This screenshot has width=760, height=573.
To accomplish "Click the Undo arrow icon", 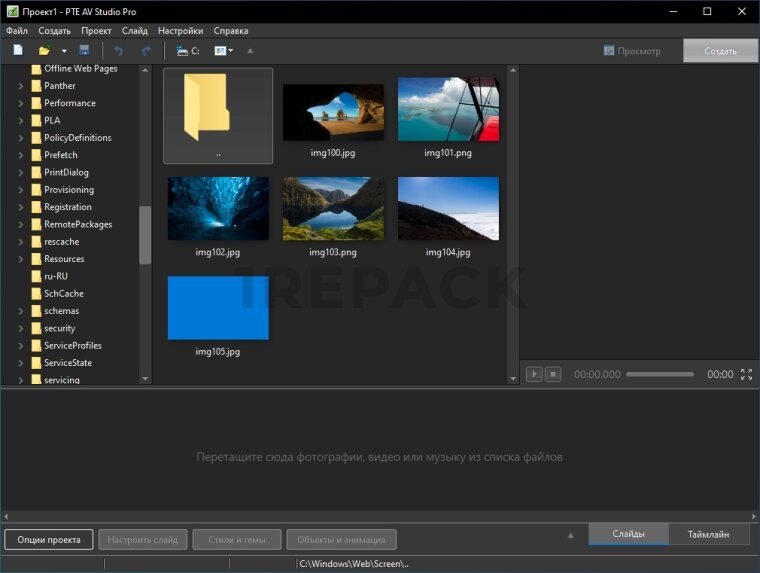I will pyautogui.click(x=118, y=50).
